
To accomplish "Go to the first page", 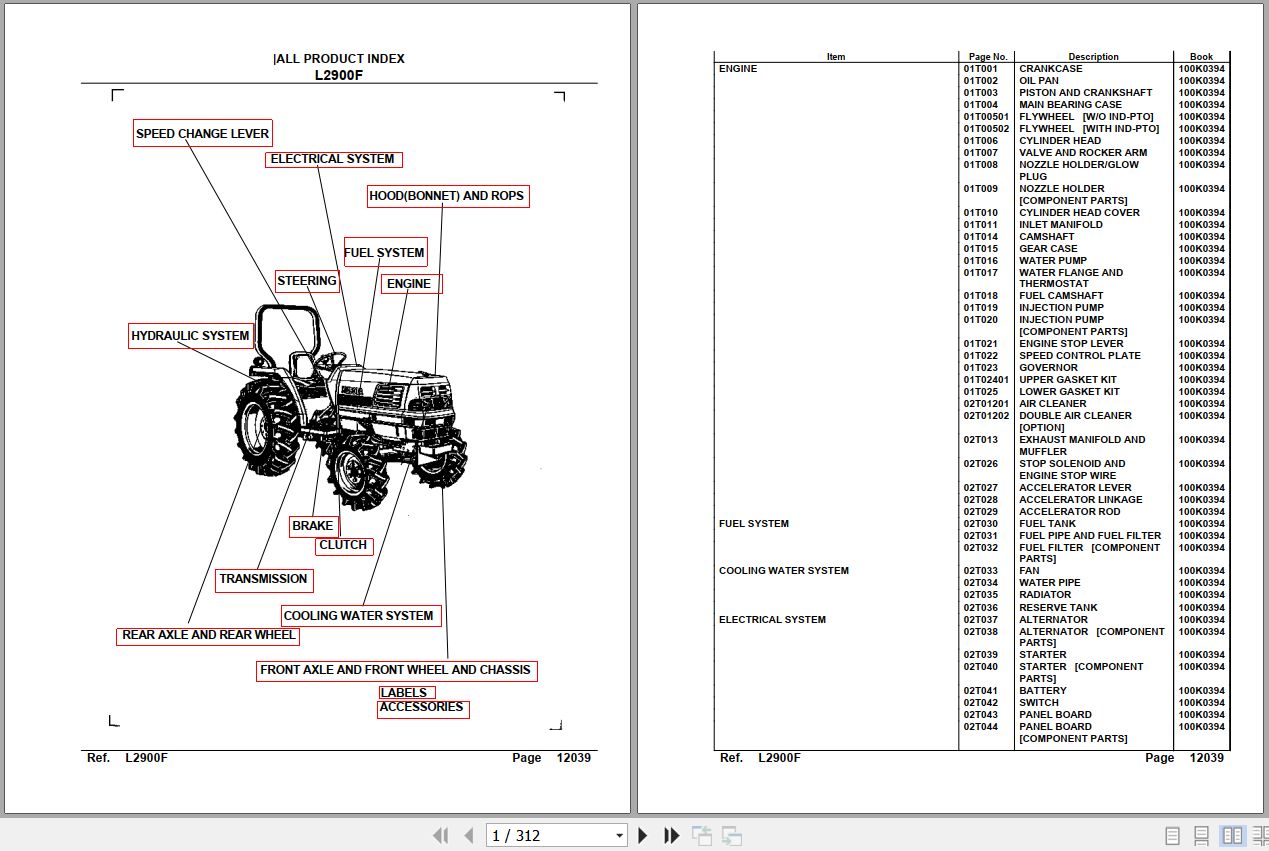I will pyautogui.click(x=440, y=835).
